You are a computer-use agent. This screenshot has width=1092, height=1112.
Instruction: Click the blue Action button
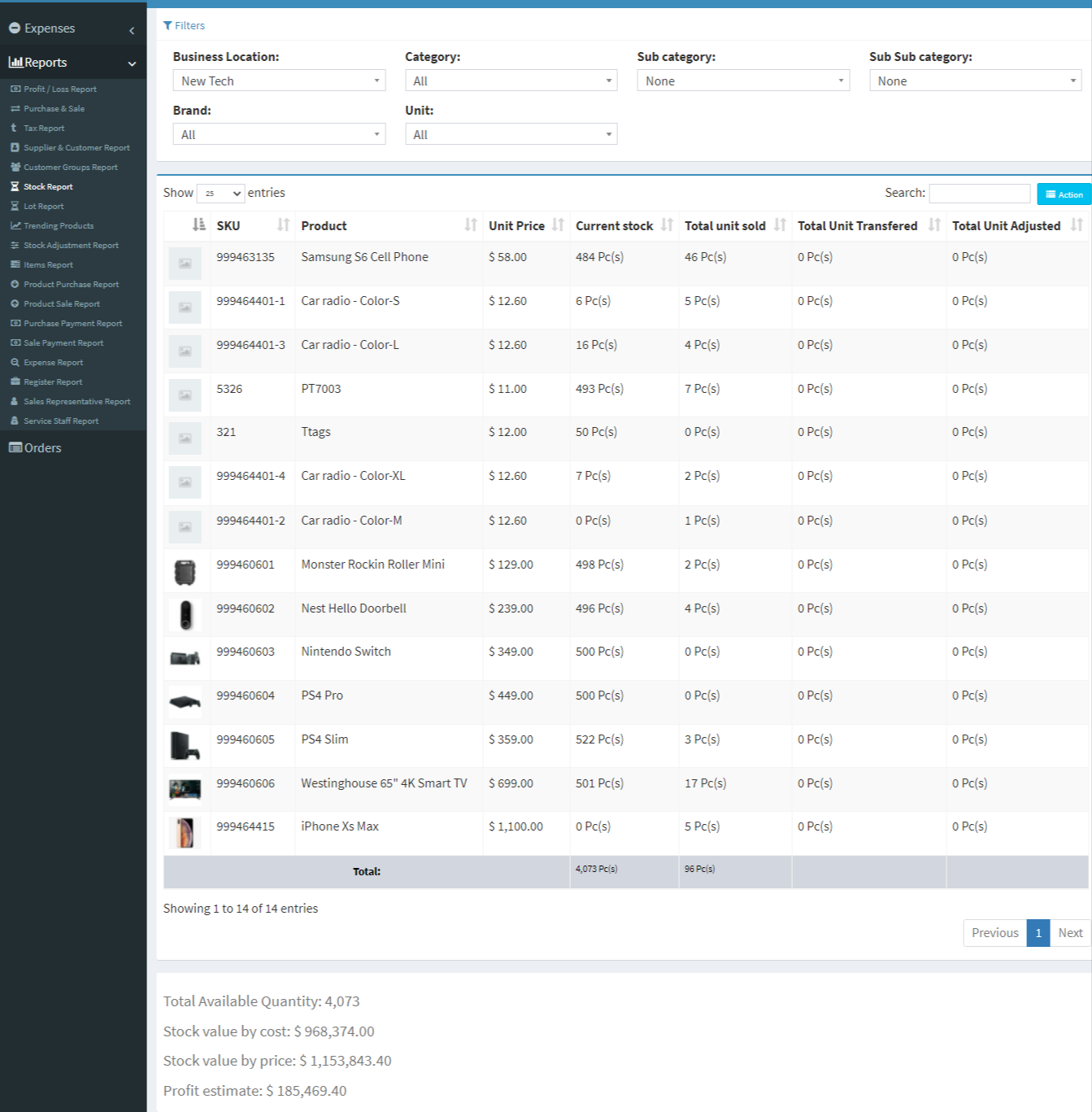pyautogui.click(x=1064, y=194)
